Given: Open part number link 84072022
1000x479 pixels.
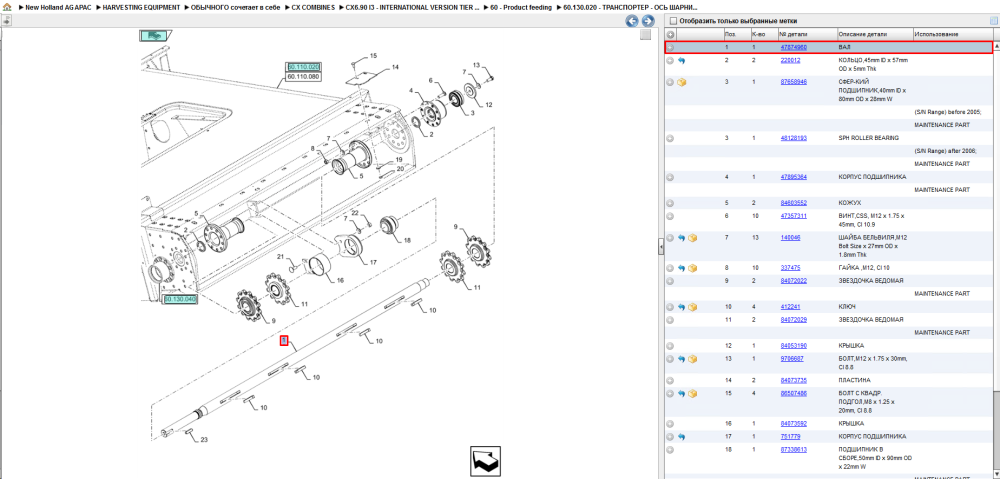Looking at the screenshot, I should [x=793, y=281].
